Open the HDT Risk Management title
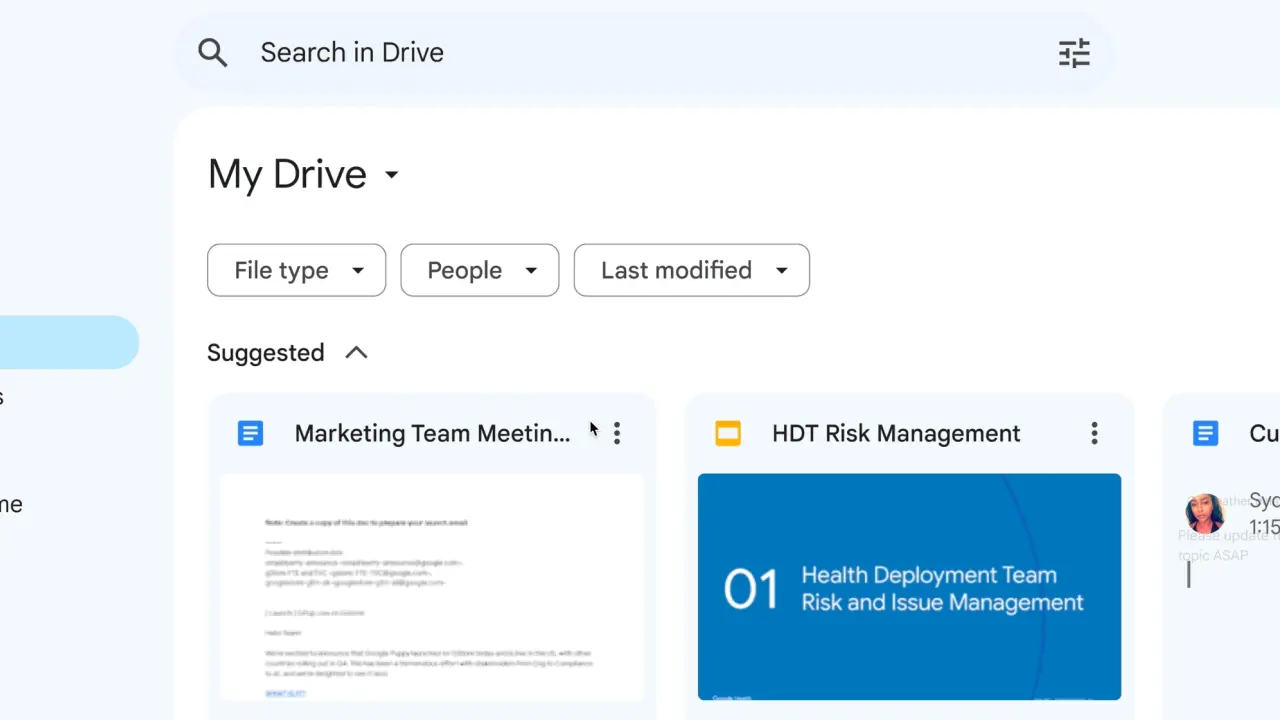 click(896, 433)
